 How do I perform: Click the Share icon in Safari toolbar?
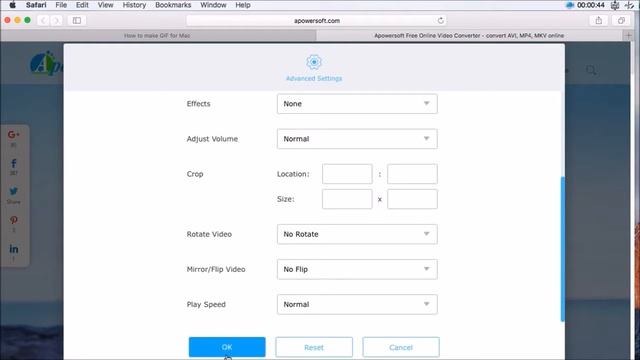coord(599,20)
